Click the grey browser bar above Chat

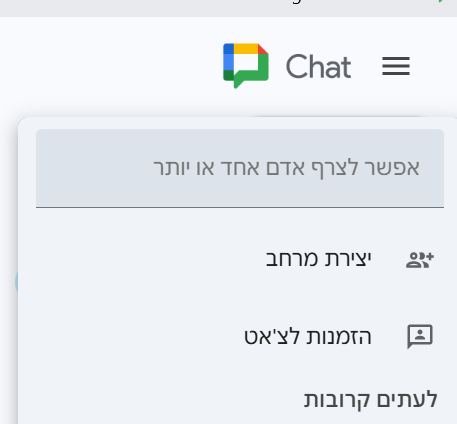(228, 8)
